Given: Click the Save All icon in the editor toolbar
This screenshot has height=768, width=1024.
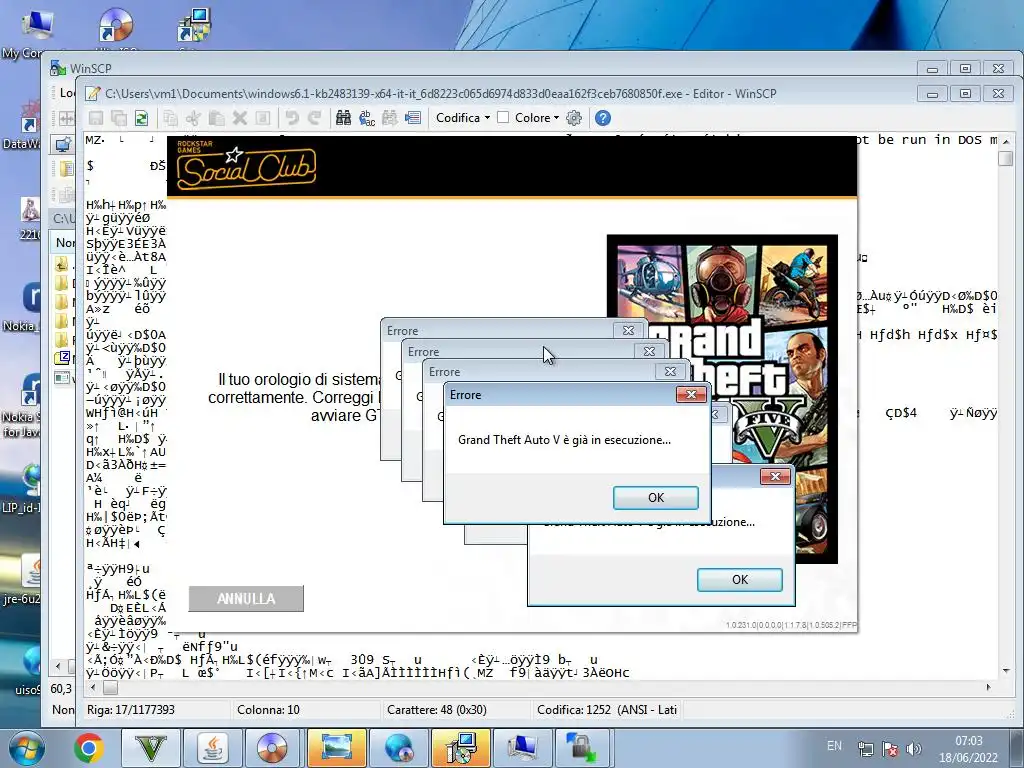Looking at the screenshot, I should click(119, 118).
